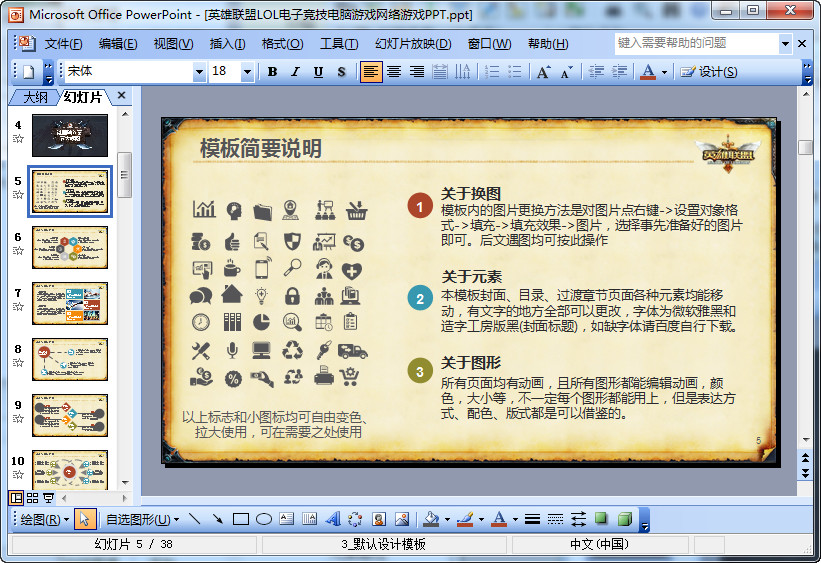Toggle bold formatting
Viewport: 821px width, 563px height.
(x=272, y=72)
